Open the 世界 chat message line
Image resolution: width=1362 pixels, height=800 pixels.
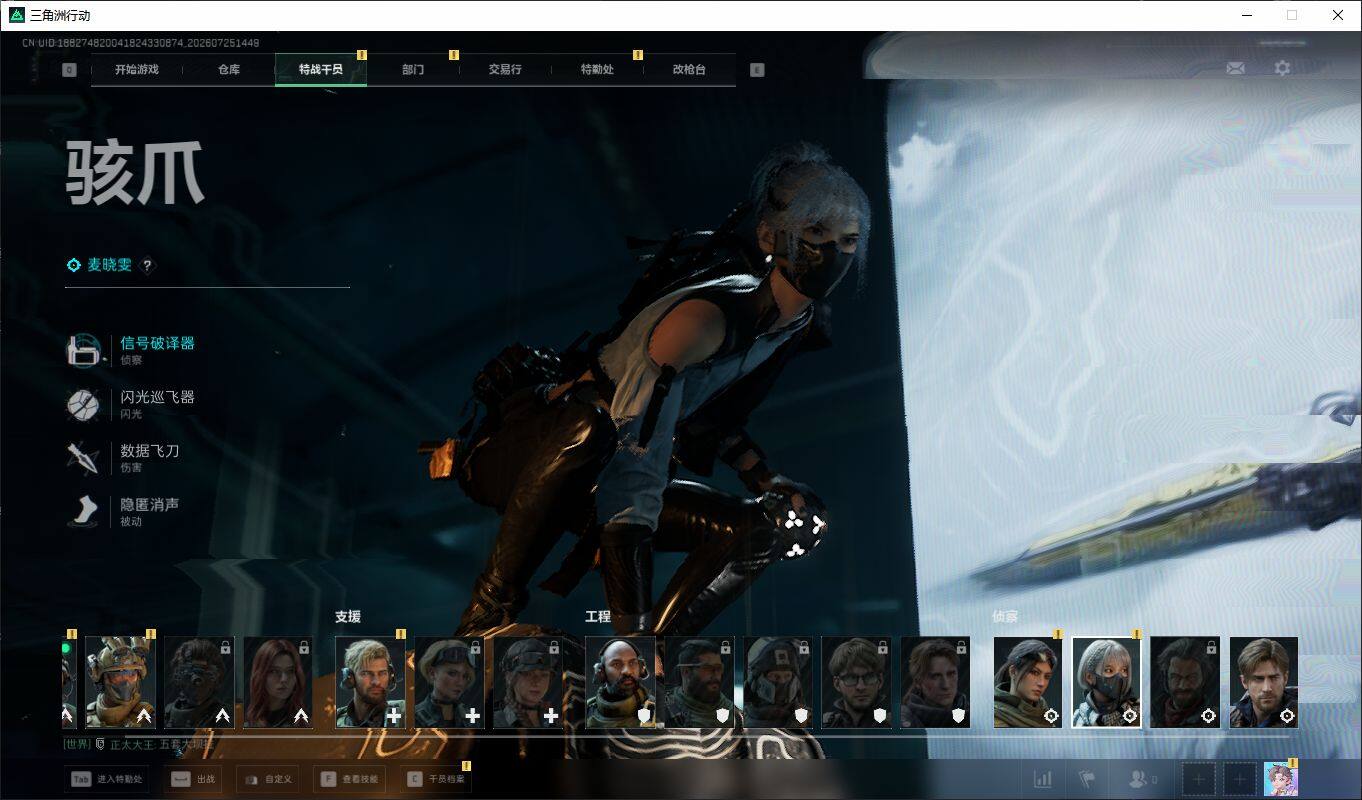click(139, 744)
